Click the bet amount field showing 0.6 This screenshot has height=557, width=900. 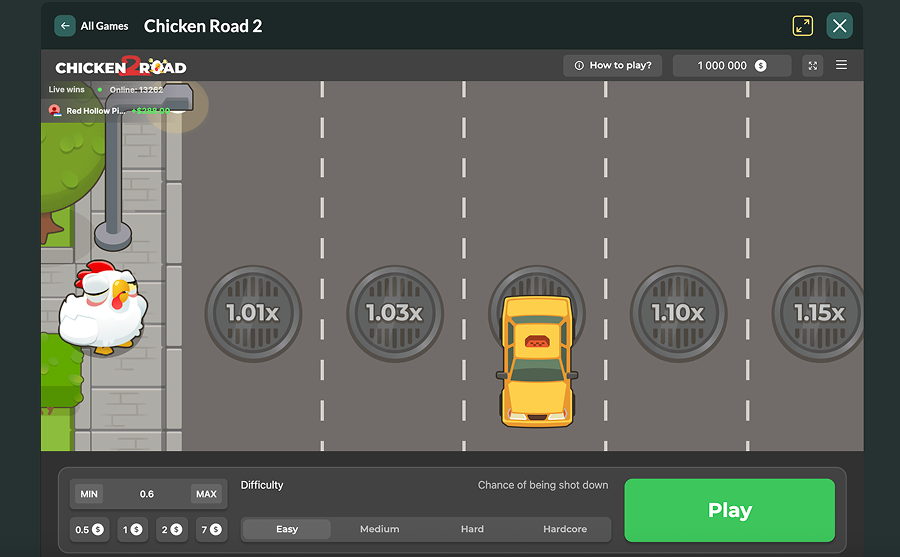point(147,494)
